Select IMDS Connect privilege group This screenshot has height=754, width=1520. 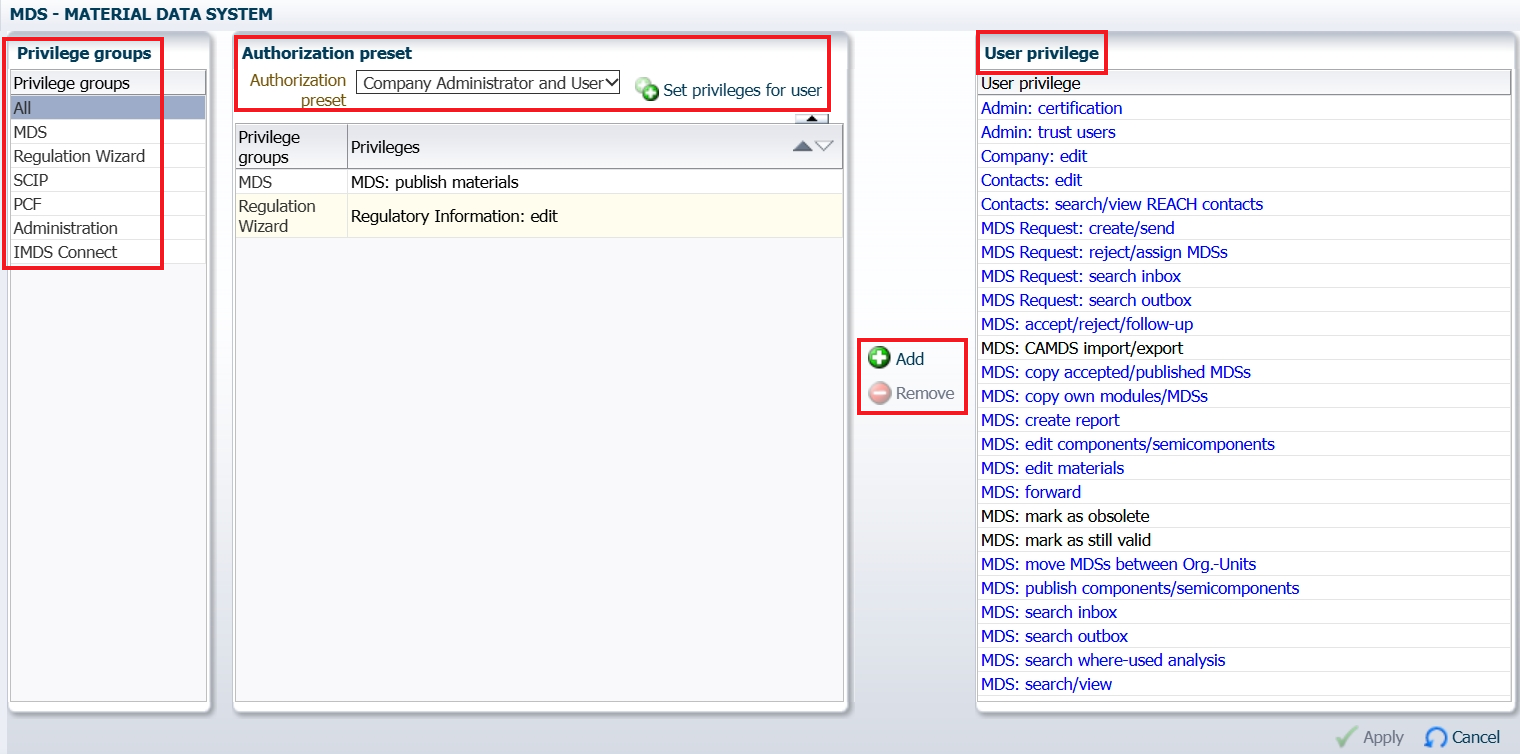pos(107,252)
